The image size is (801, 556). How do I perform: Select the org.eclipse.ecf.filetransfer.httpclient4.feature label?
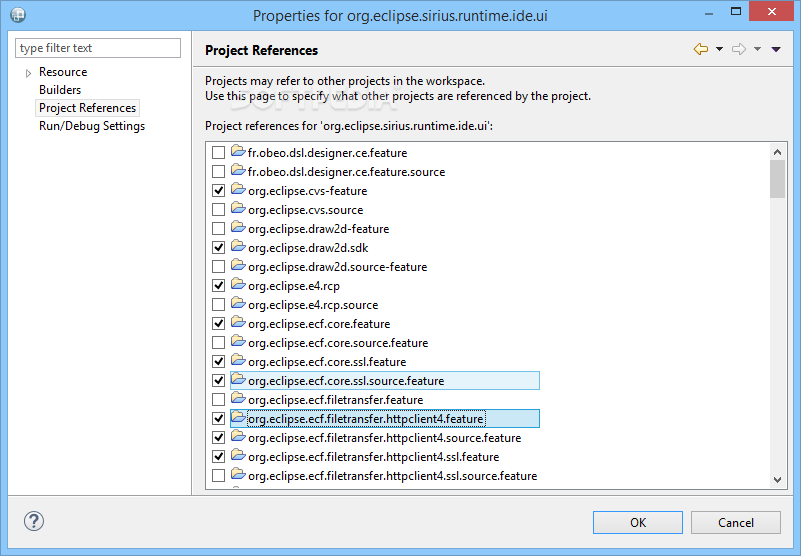point(365,419)
